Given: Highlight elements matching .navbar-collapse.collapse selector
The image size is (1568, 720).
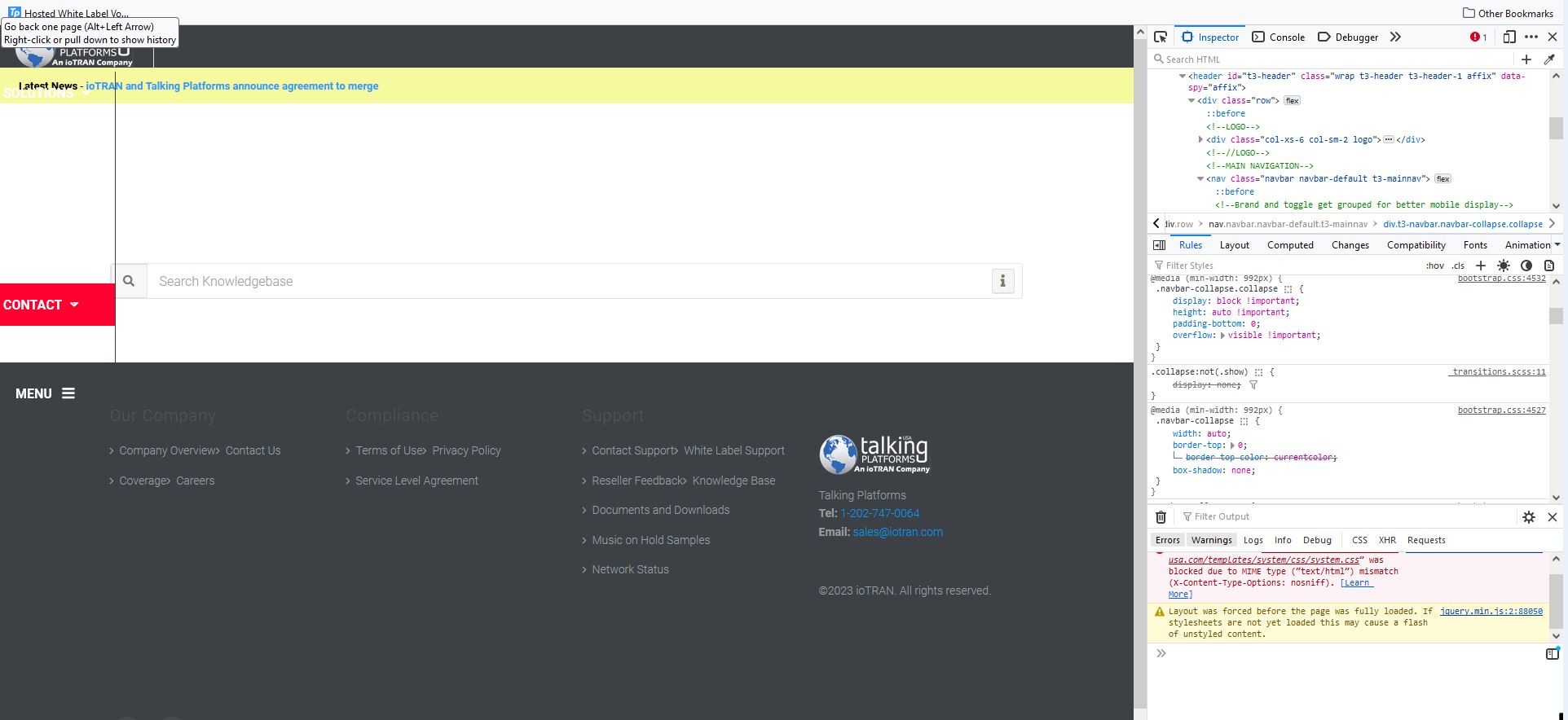Looking at the screenshot, I should point(1288,289).
